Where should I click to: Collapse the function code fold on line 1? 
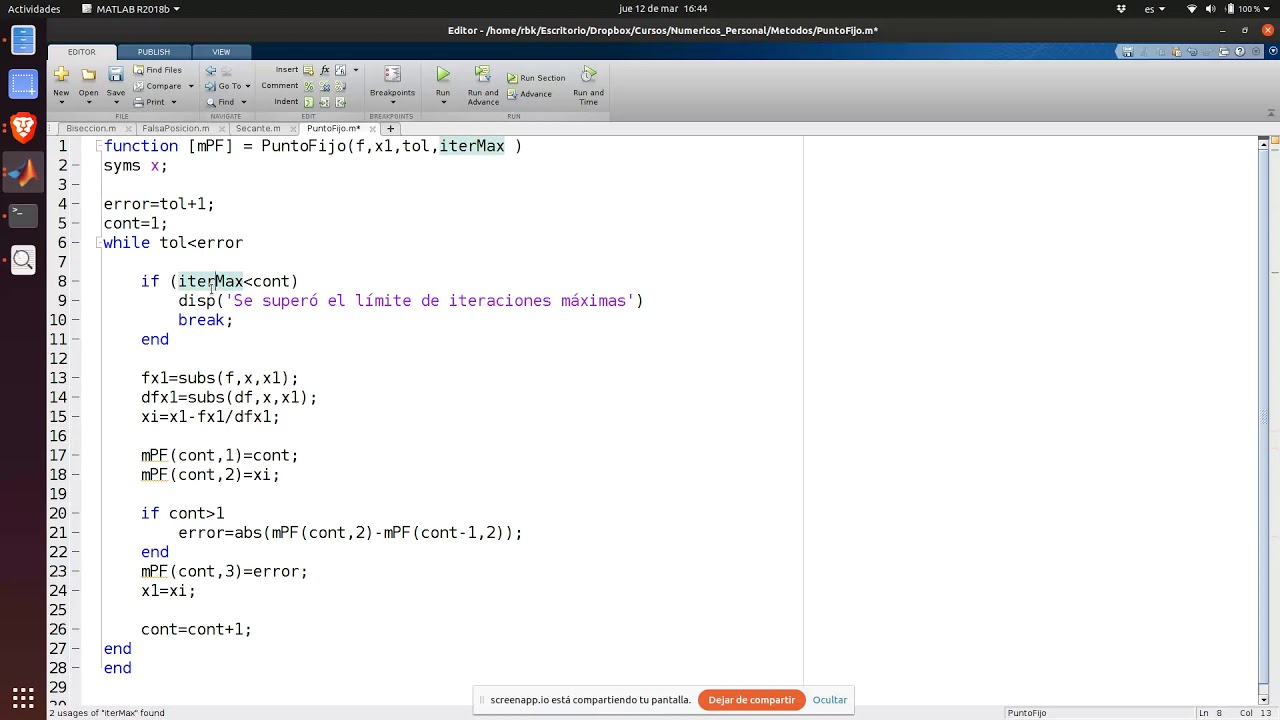coord(100,146)
